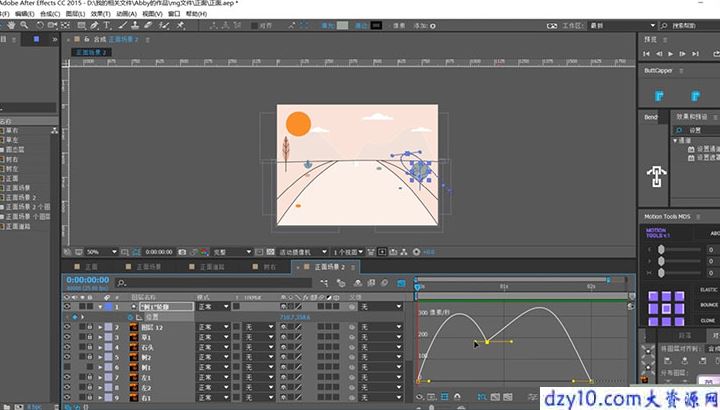Collapse layer 1 properties
Screen dimensions: 720x410
tap(100, 307)
